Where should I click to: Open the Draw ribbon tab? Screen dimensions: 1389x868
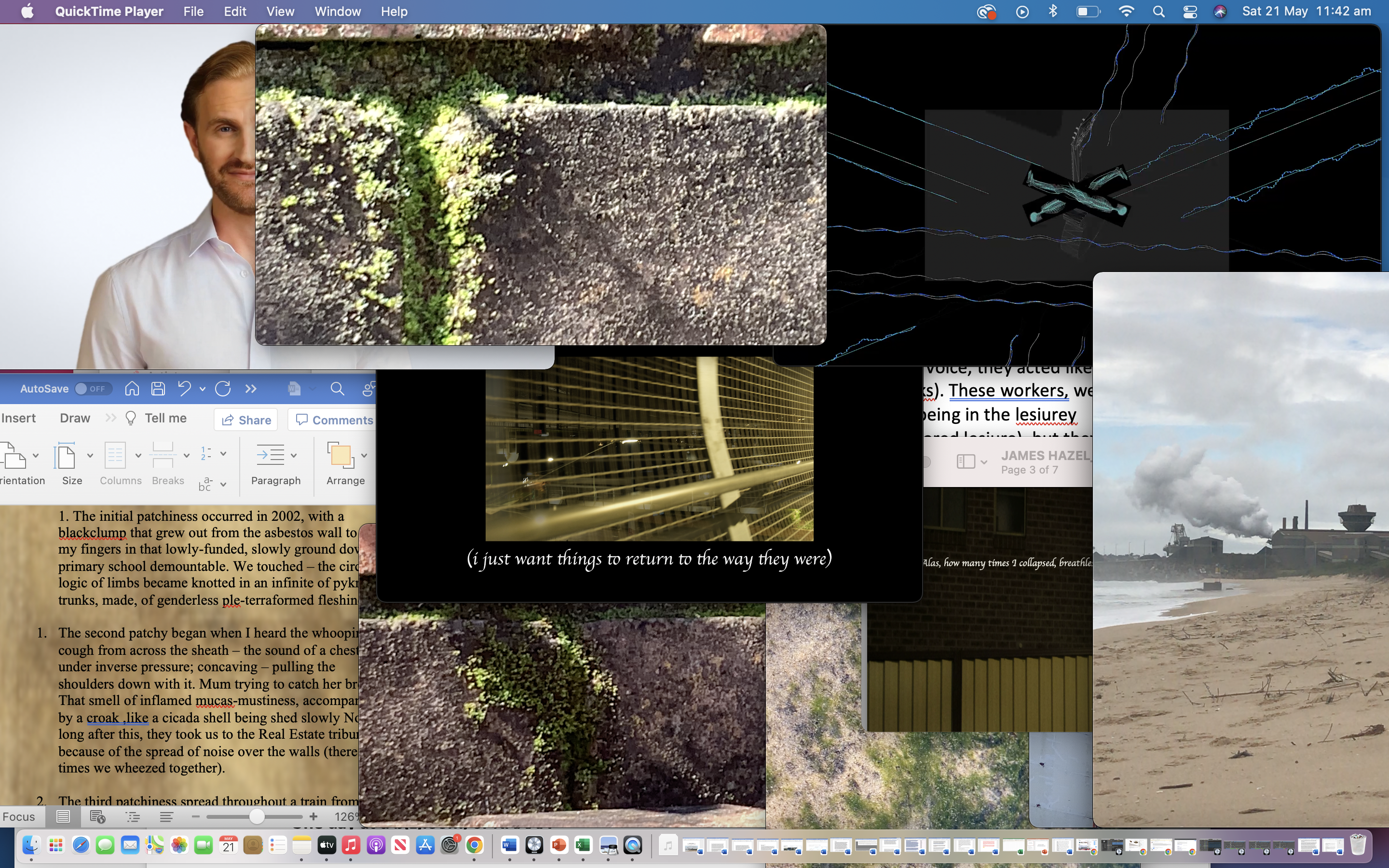(x=75, y=418)
